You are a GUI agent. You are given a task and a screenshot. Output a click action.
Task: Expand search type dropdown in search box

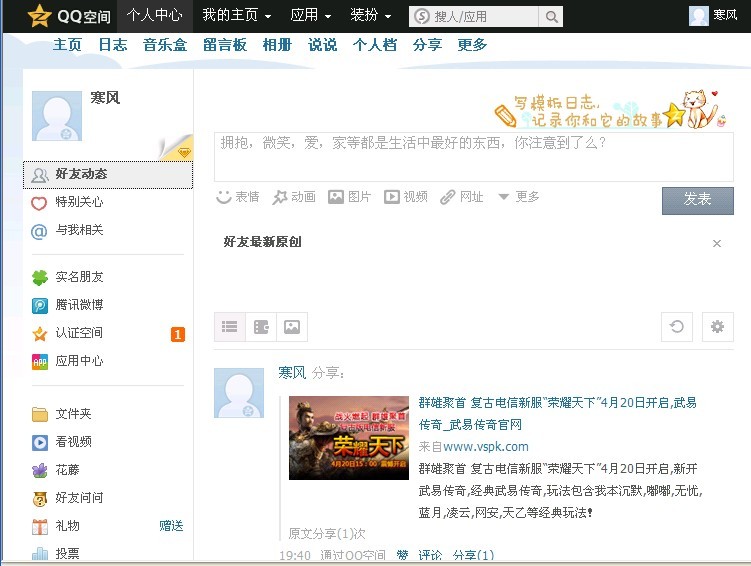422,17
